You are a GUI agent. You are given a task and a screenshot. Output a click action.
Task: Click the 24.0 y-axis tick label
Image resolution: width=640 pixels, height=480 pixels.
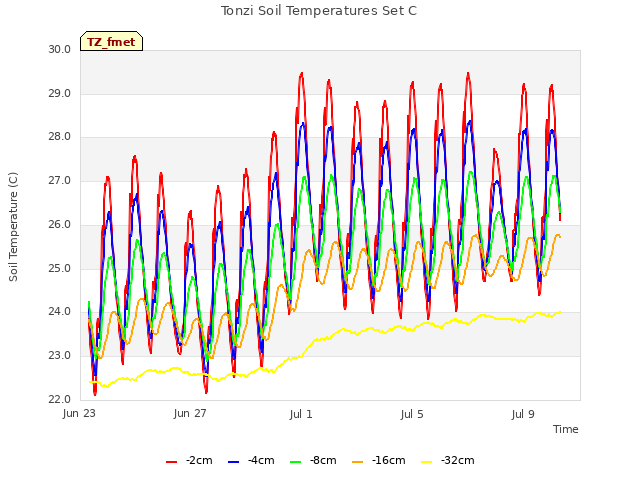[x=60, y=312]
